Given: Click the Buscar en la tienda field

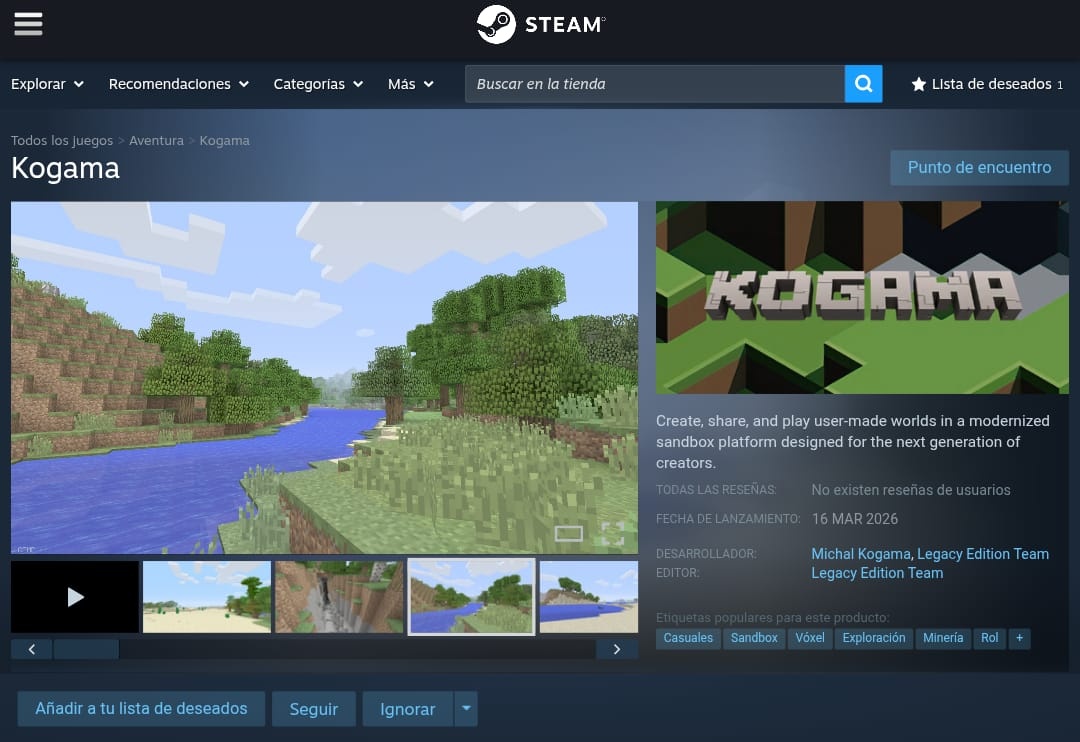Looking at the screenshot, I should [655, 84].
